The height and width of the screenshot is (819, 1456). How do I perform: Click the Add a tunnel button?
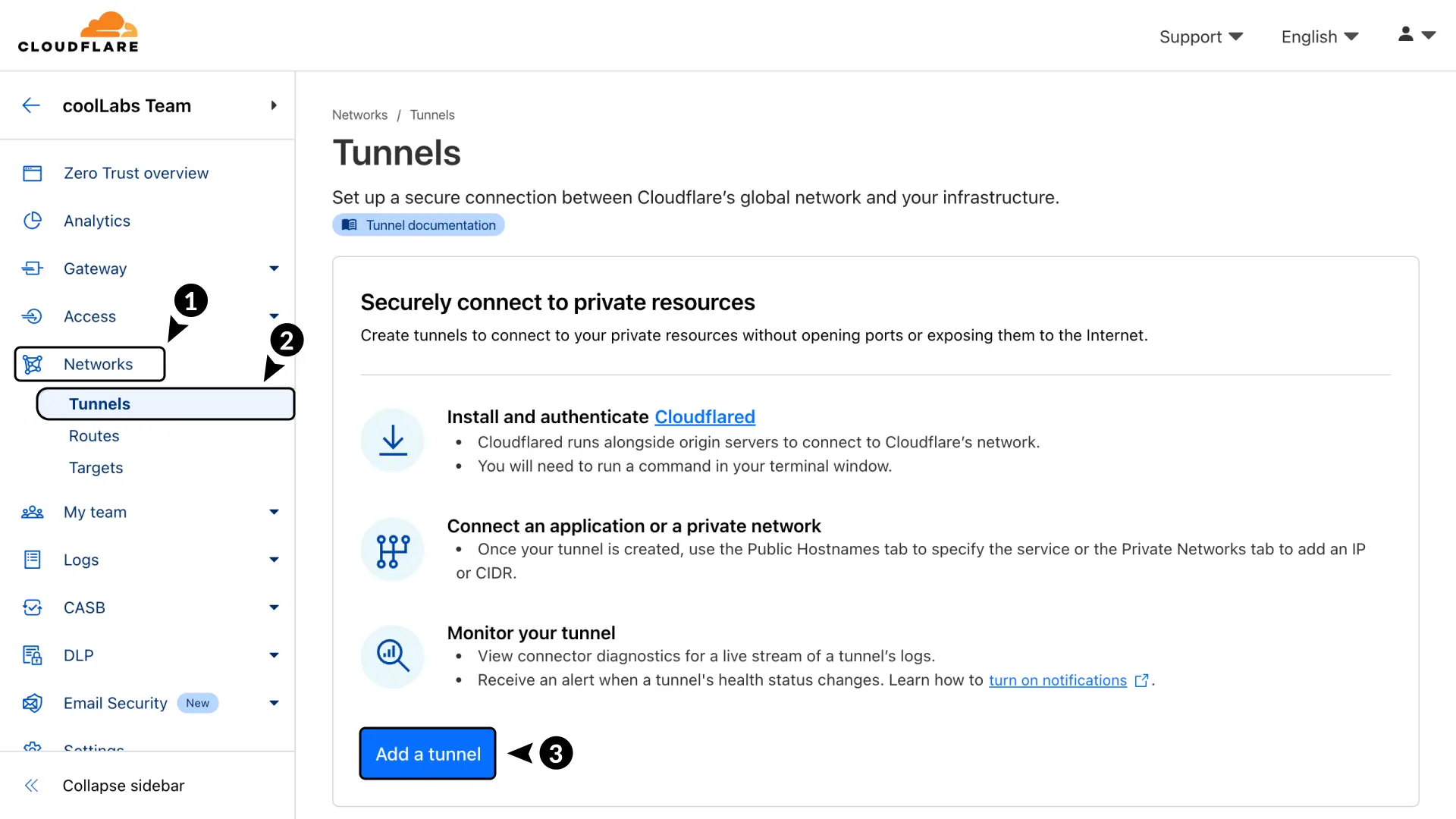[x=428, y=754]
